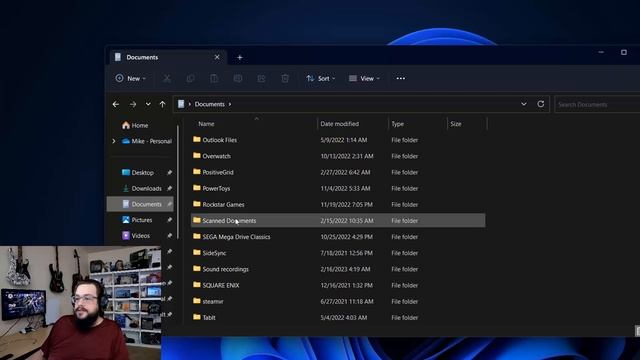The height and width of the screenshot is (360, 640).
Task: Select SEGA Mega Drive Classics folder
Action: pos(338,237)
